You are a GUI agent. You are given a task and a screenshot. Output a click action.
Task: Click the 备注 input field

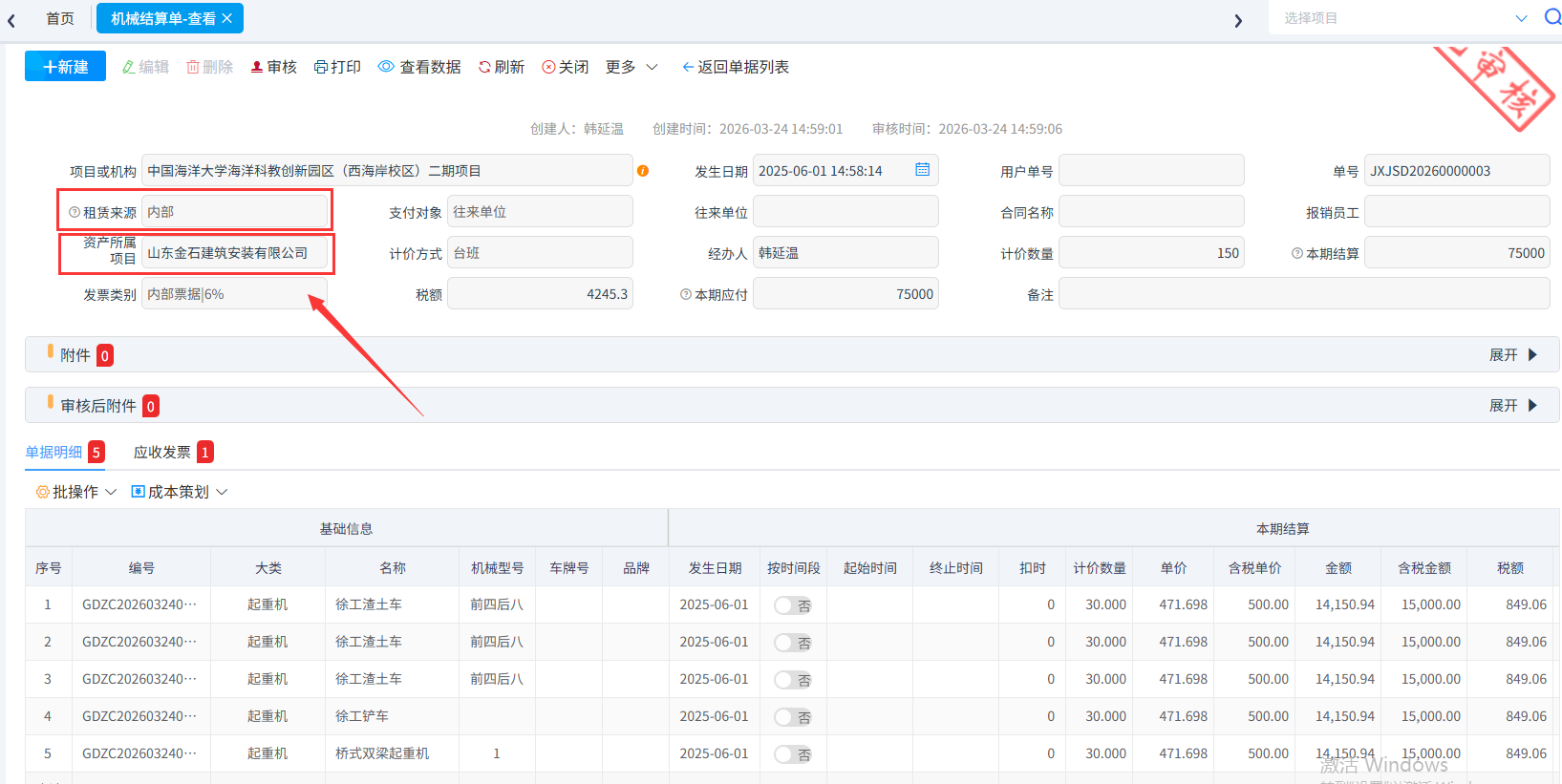1304,294
